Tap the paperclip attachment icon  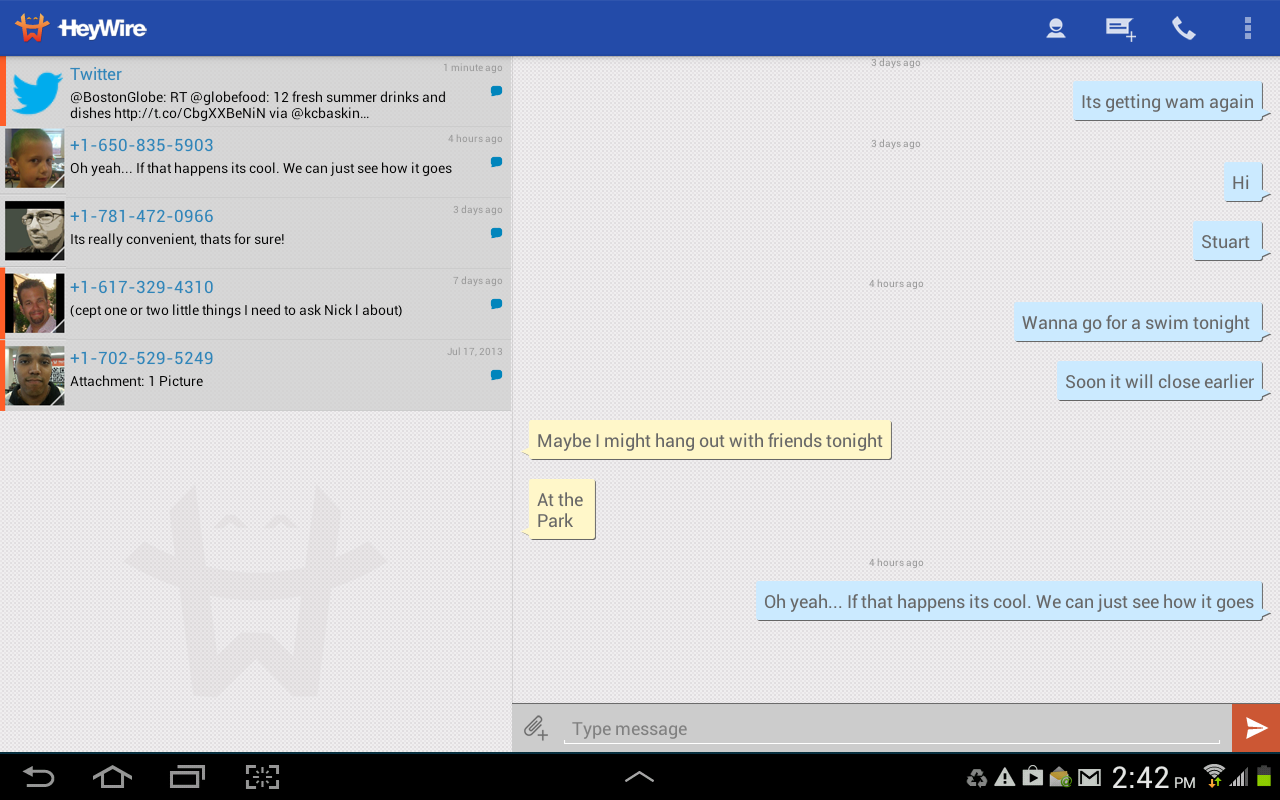point(536,728)
